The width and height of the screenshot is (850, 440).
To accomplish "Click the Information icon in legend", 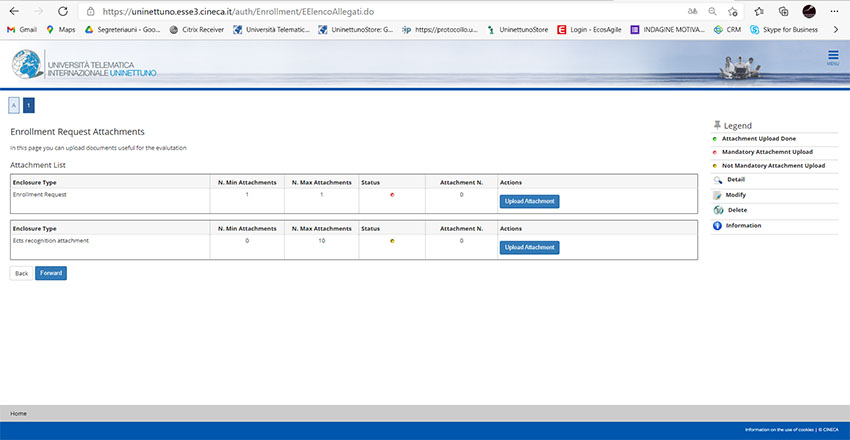I will (717, 226).
